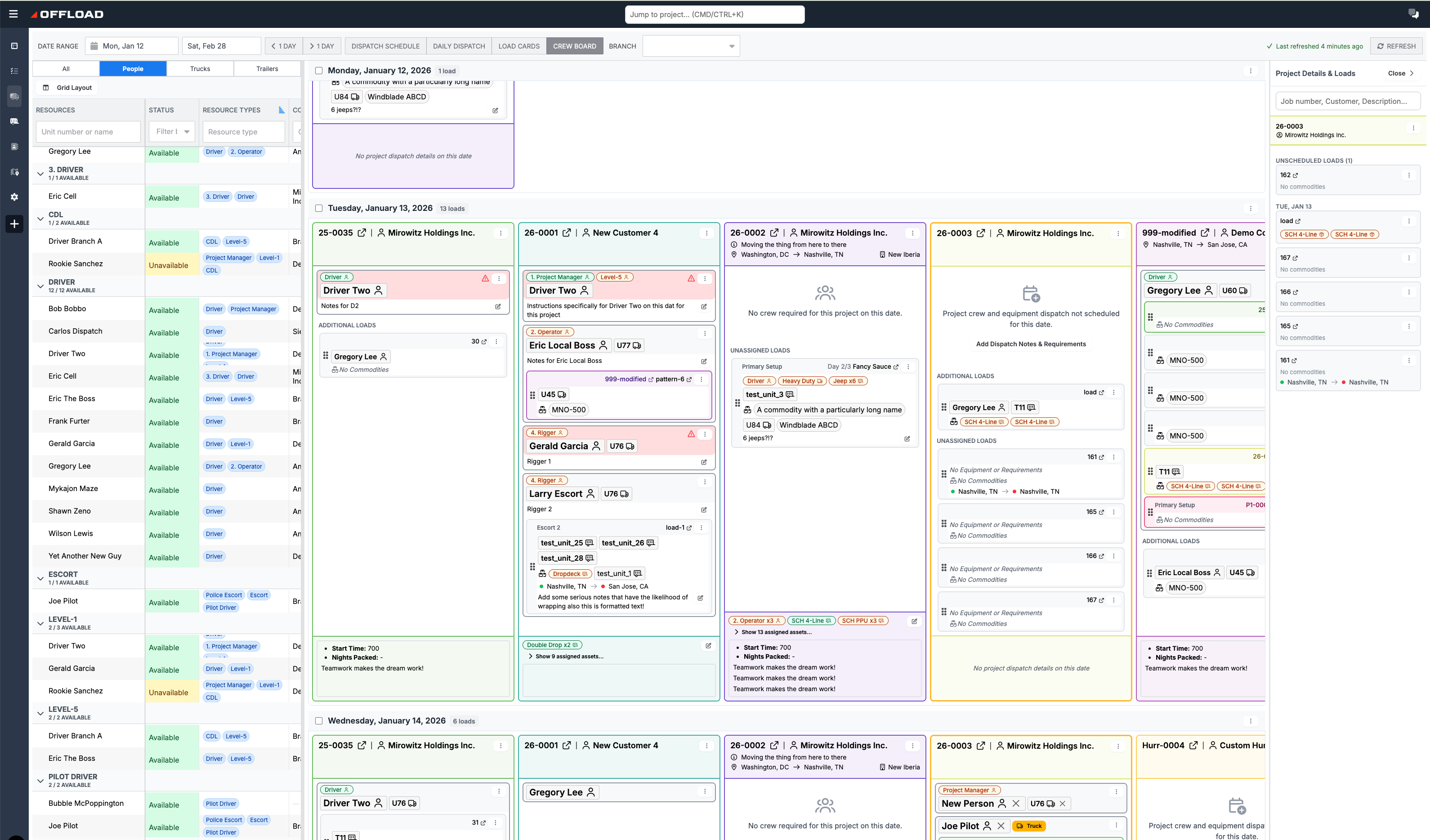
Task: Open the hamburger menu
Action: pyautogui.click(x=13, y=14)
